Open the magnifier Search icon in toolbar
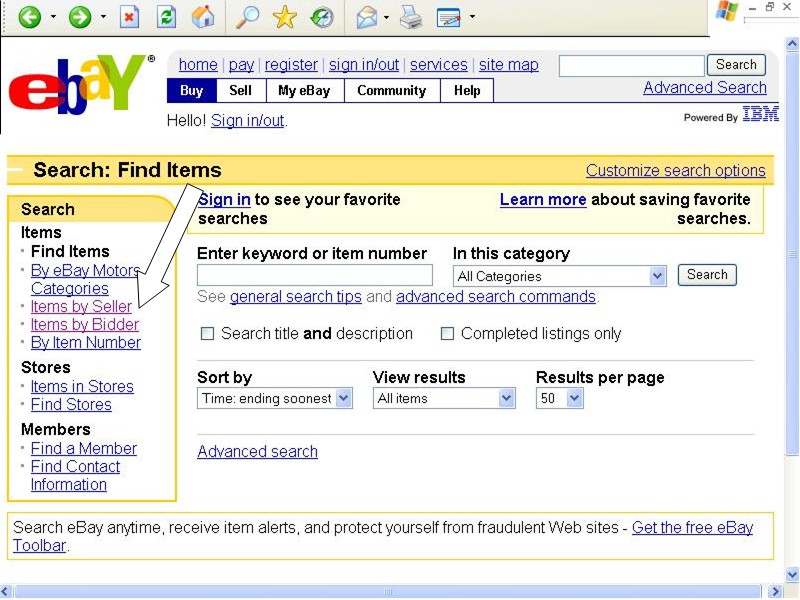The width and height of the screenshot is (800, 600). click(247, 17)
